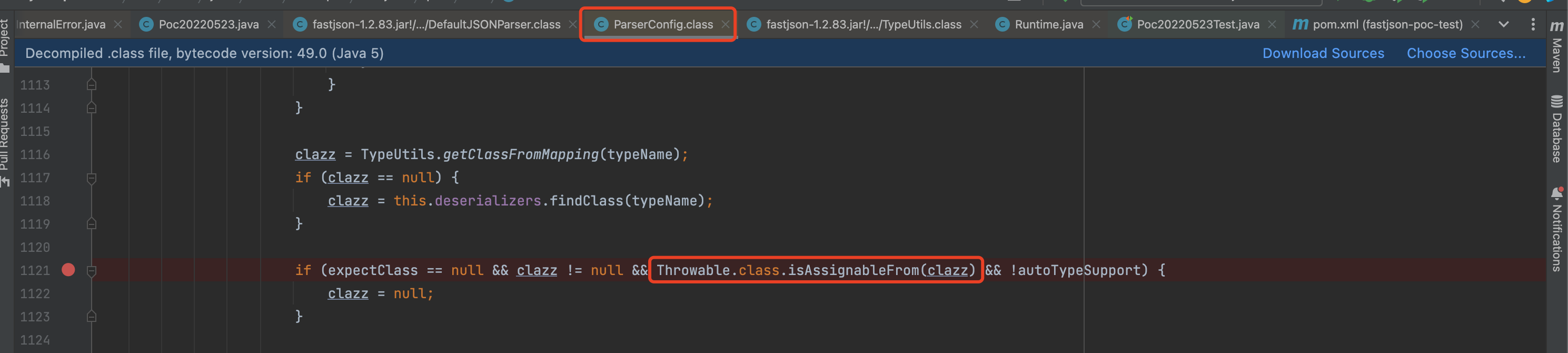
Task: Open the DefaultJSONParser.class tab
Action: click(435, 24)
